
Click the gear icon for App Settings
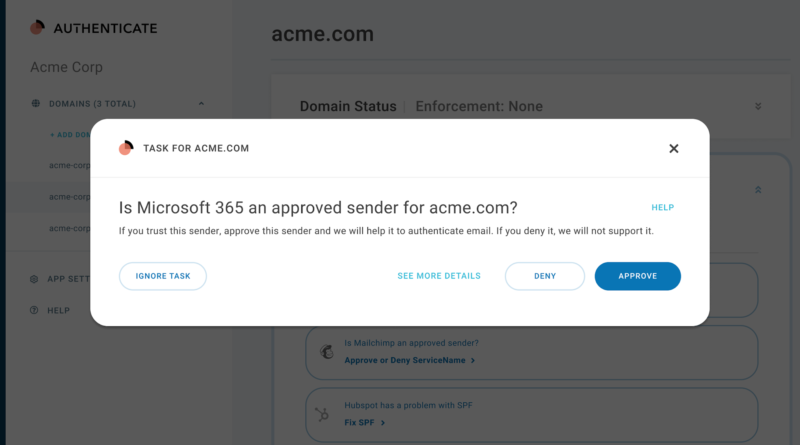(x=34, y=279)
